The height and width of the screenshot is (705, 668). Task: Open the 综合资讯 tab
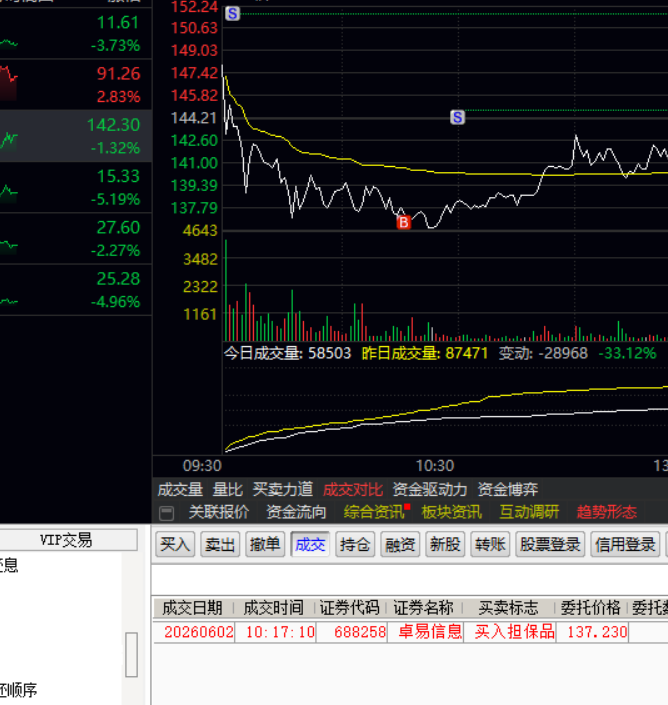[x=374, y=512]
